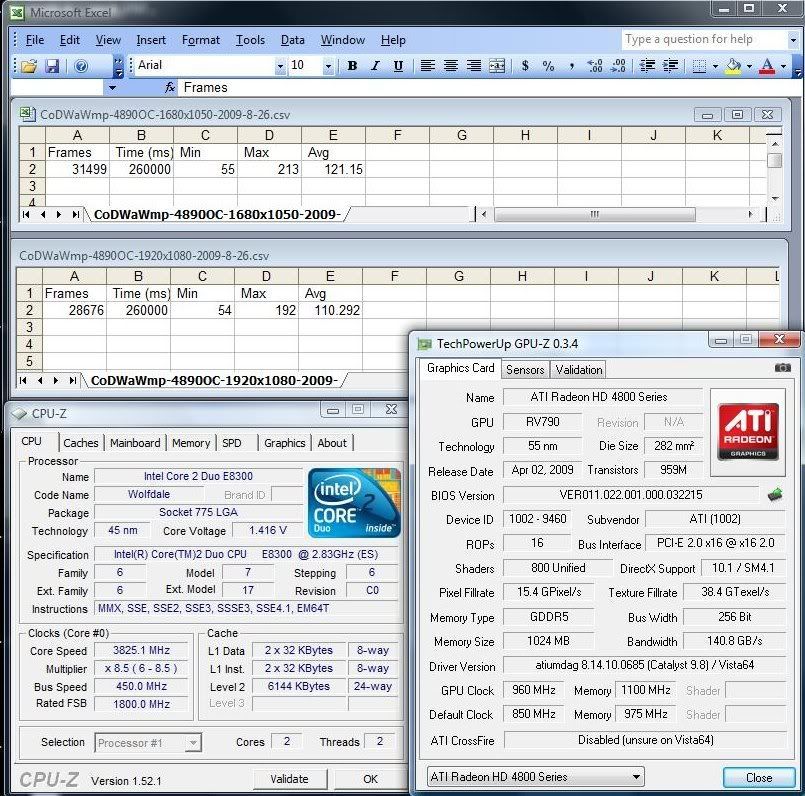Click the Save floppy disk icon
Screen dimensions: 805x796
tap(52, 66)
